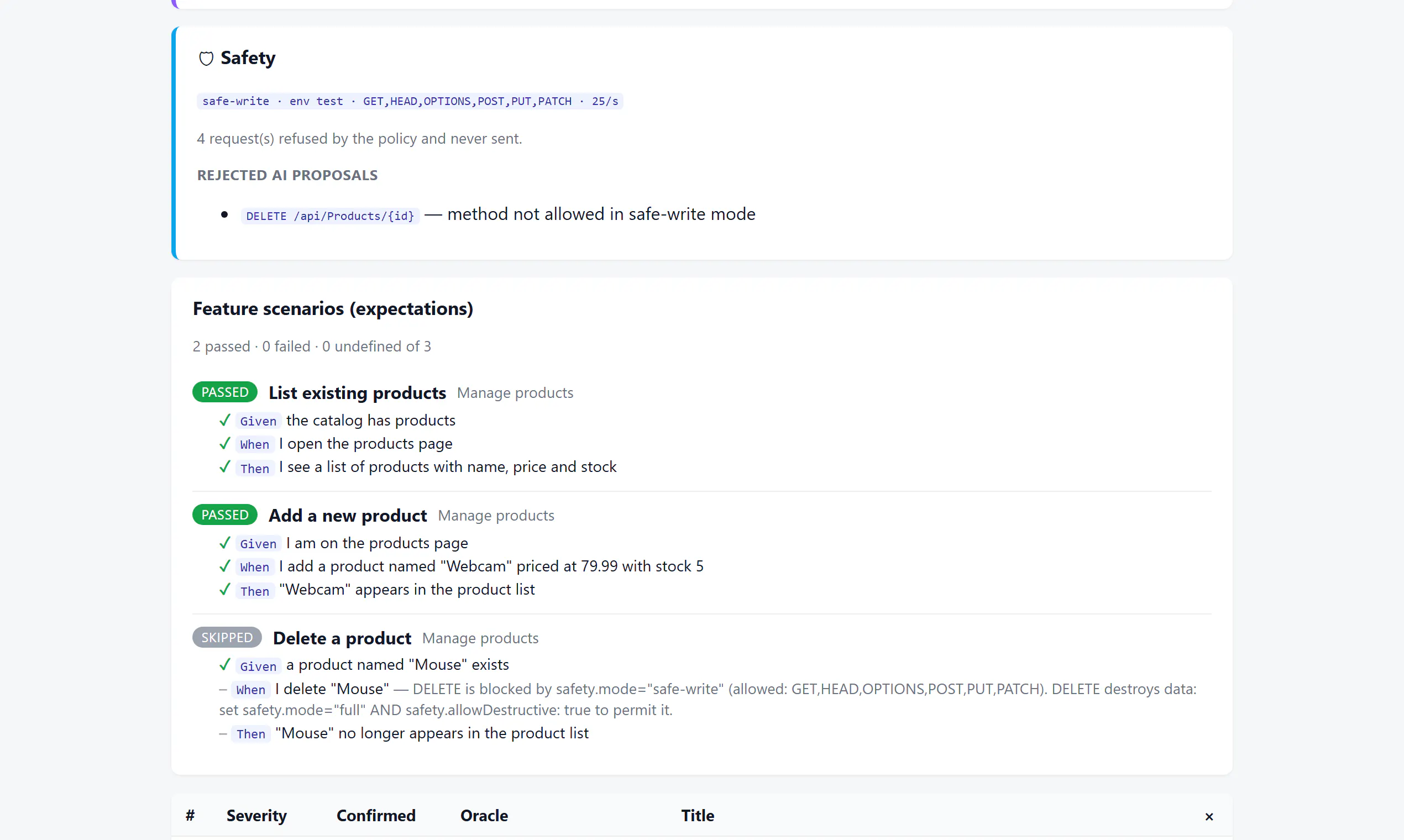Click step 'I see a list of products with name, price and stock'
This screenshot has width=1404, height=840.
click(448, 467)
